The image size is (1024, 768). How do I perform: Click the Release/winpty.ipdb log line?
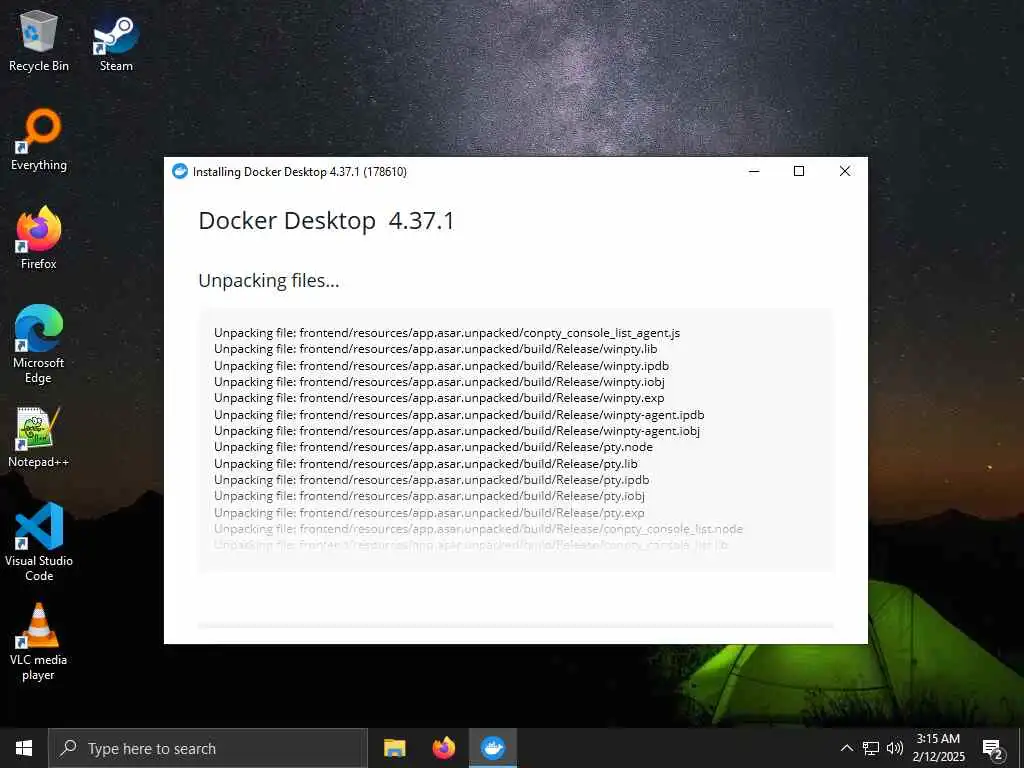pyautogui.click(x=441, y=366)
